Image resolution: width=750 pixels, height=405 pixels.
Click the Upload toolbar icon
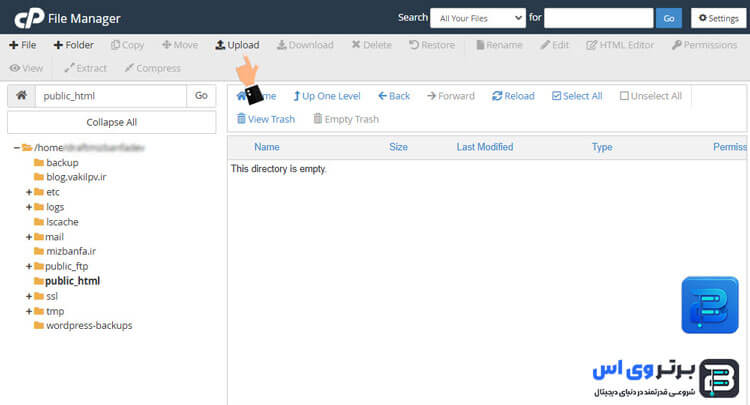[237, 45]
